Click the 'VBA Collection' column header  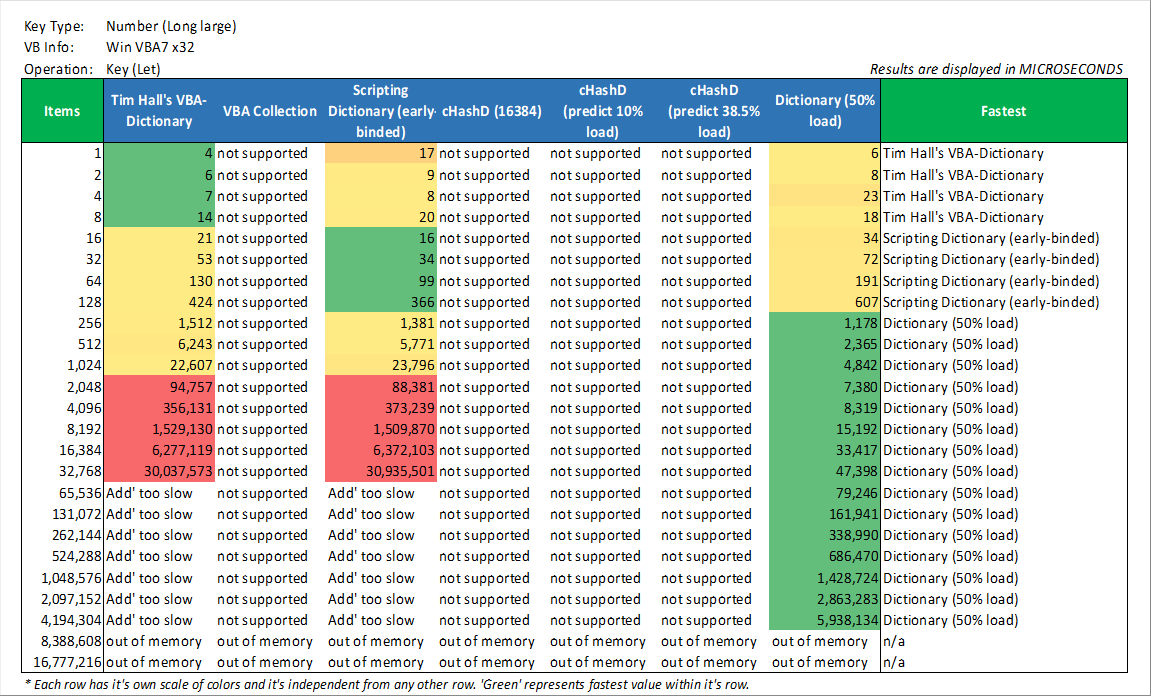coord(269,111)
